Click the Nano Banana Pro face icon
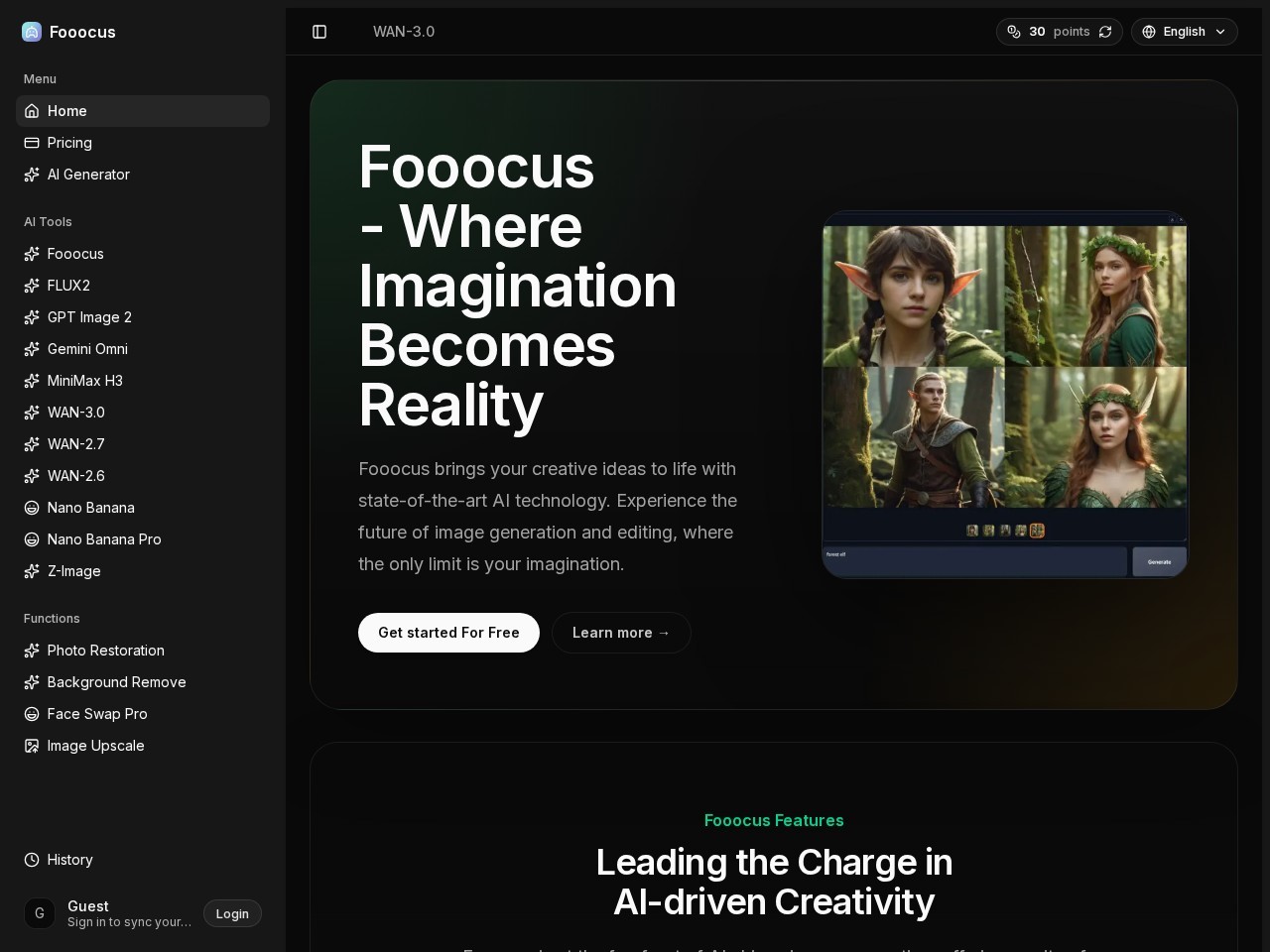 click(x=32, y=539)
